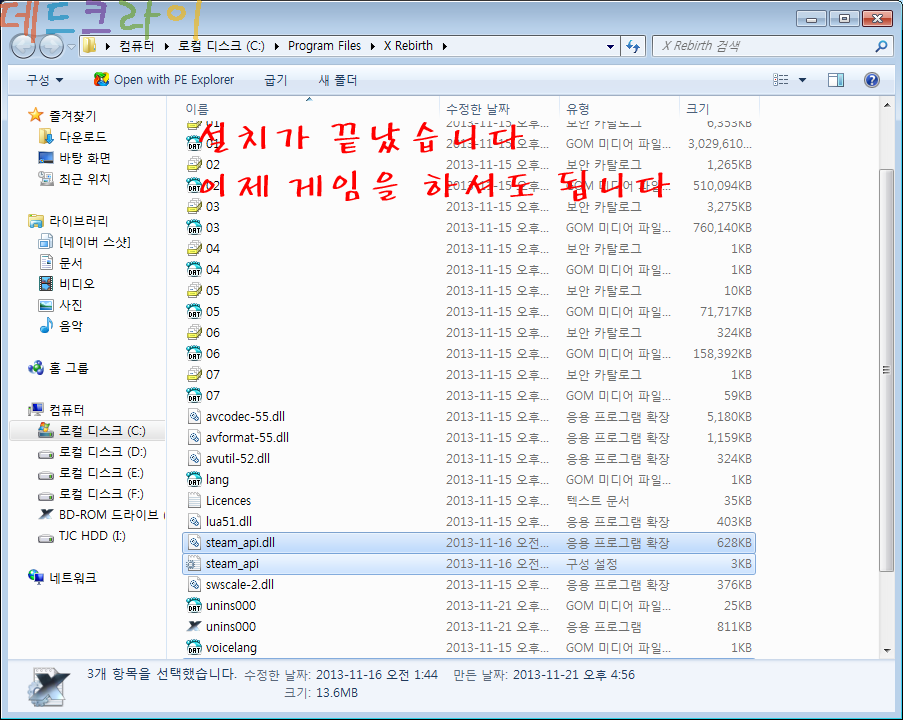Select the Licences text file icon

pos(194,501)
